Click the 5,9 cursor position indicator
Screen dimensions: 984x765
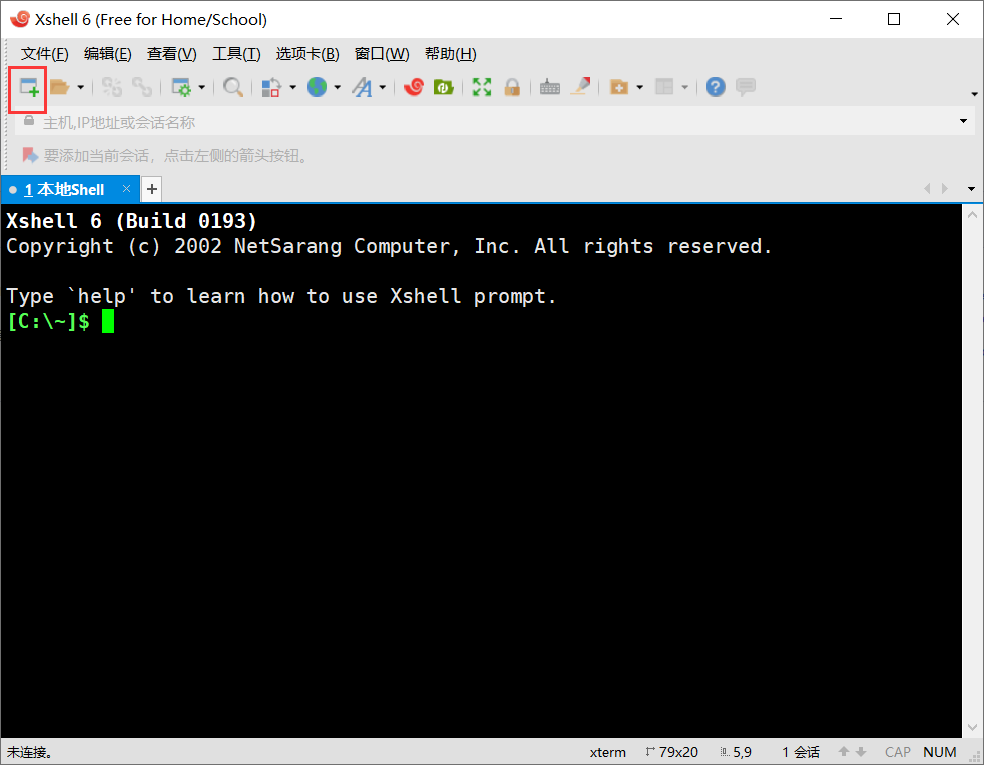736,752
